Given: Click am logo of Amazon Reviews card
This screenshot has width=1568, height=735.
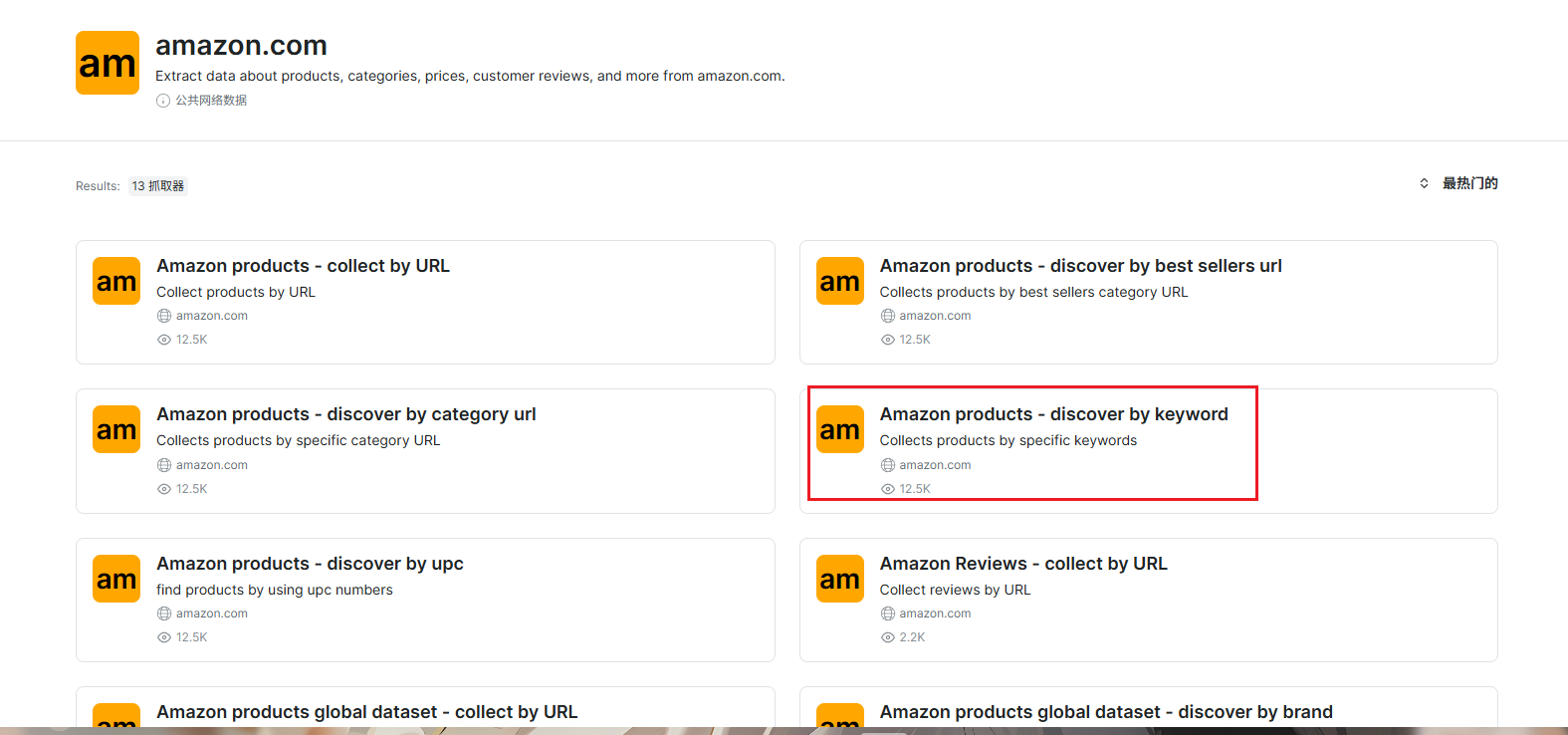Looking at the screenshot, I should [840, 579].
